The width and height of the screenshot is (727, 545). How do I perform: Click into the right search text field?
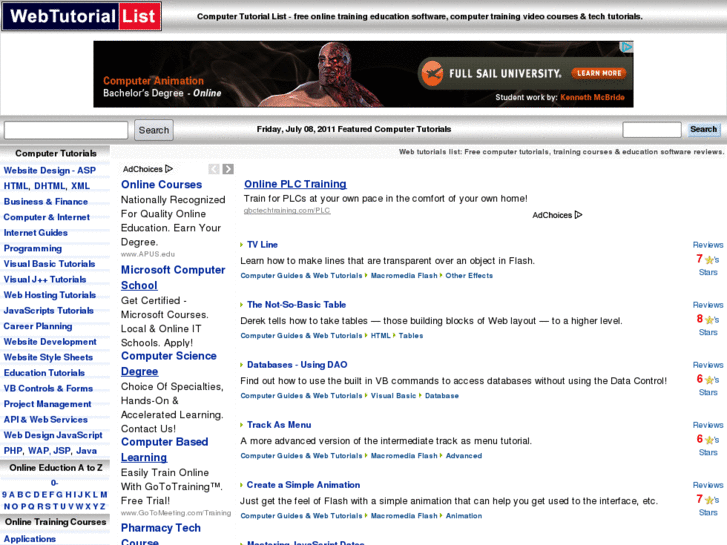(652, 129)
